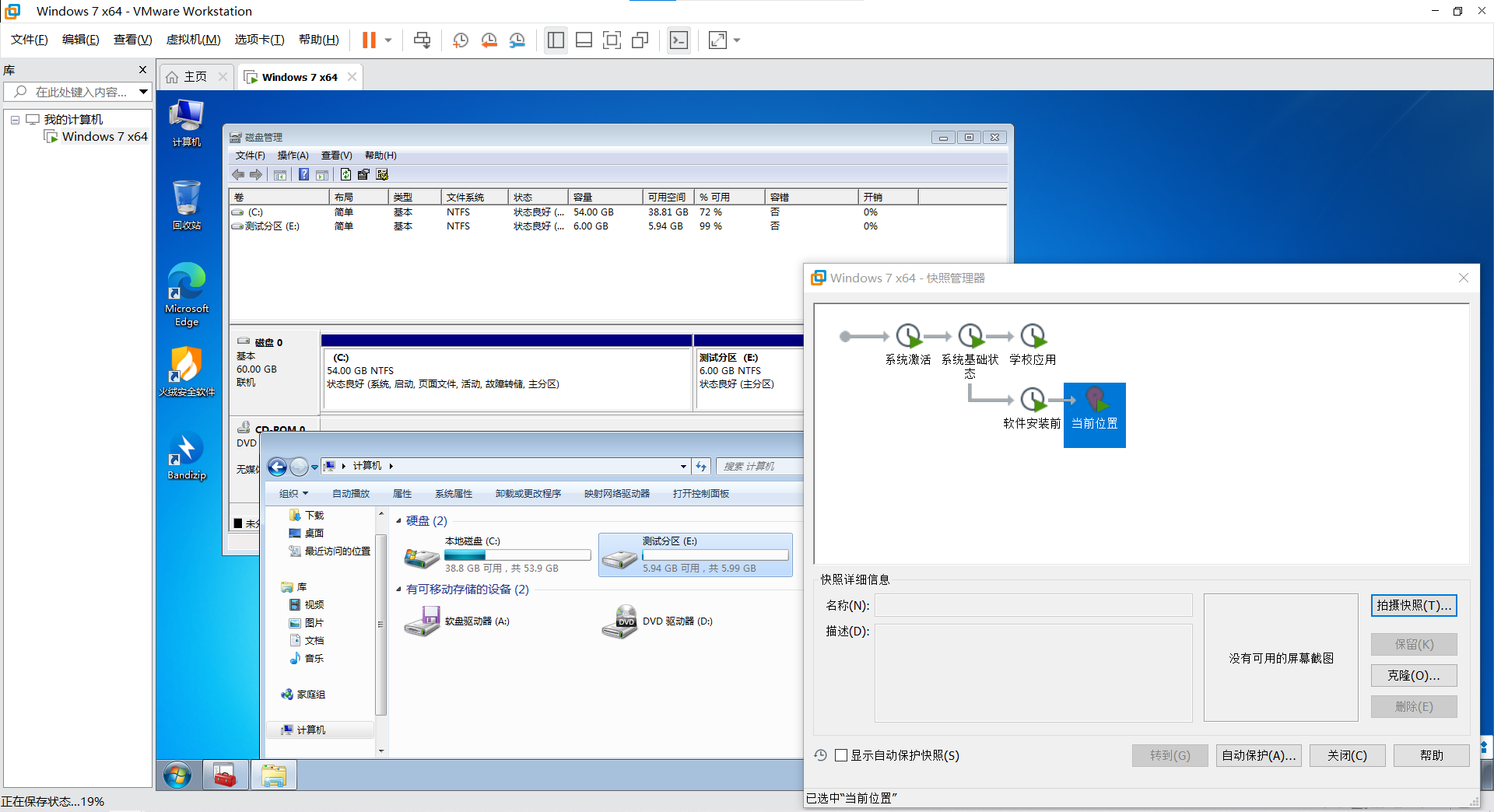Image resolution: width=1494 pixels, height=812 pixels.
Task: Click the snapshot 名称(N) input field
Action: (x=1033, y=605)
